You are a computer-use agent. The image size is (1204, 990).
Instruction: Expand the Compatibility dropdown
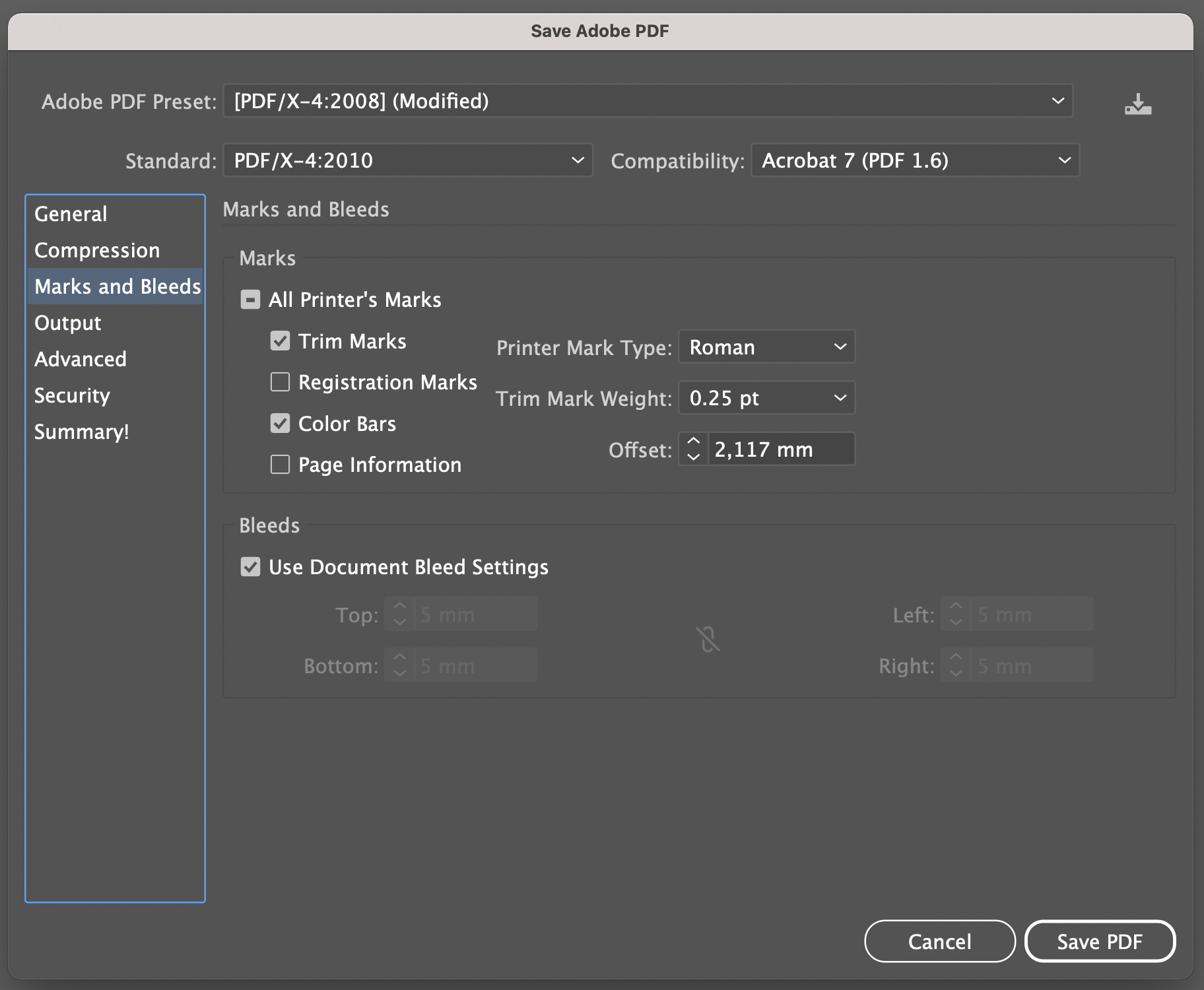pyautogui.click(x=914, y=160)
